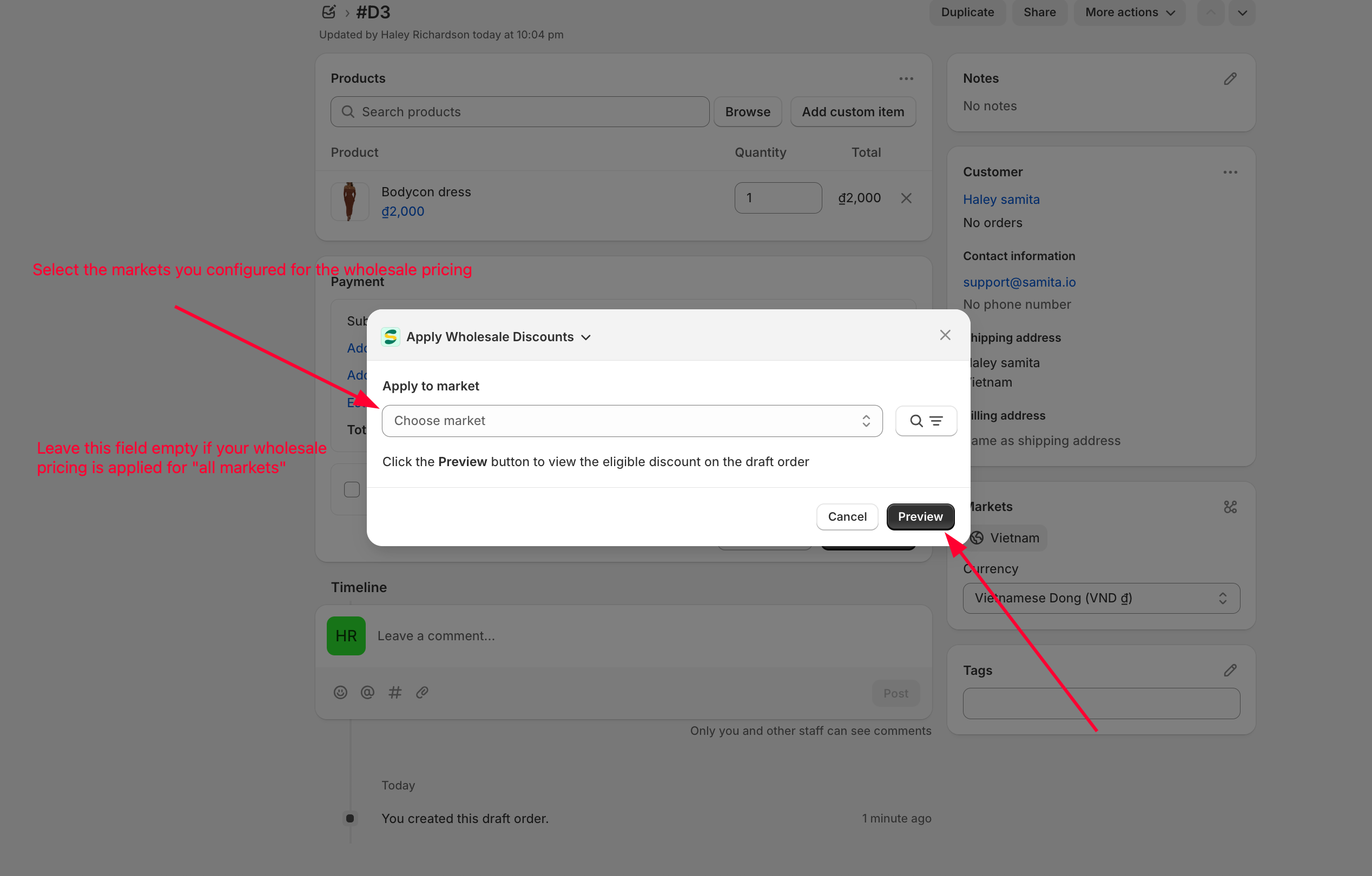Screen dimensions: 1372x876
Task: Open Haley samita customer link
Action: point(1000,200)
